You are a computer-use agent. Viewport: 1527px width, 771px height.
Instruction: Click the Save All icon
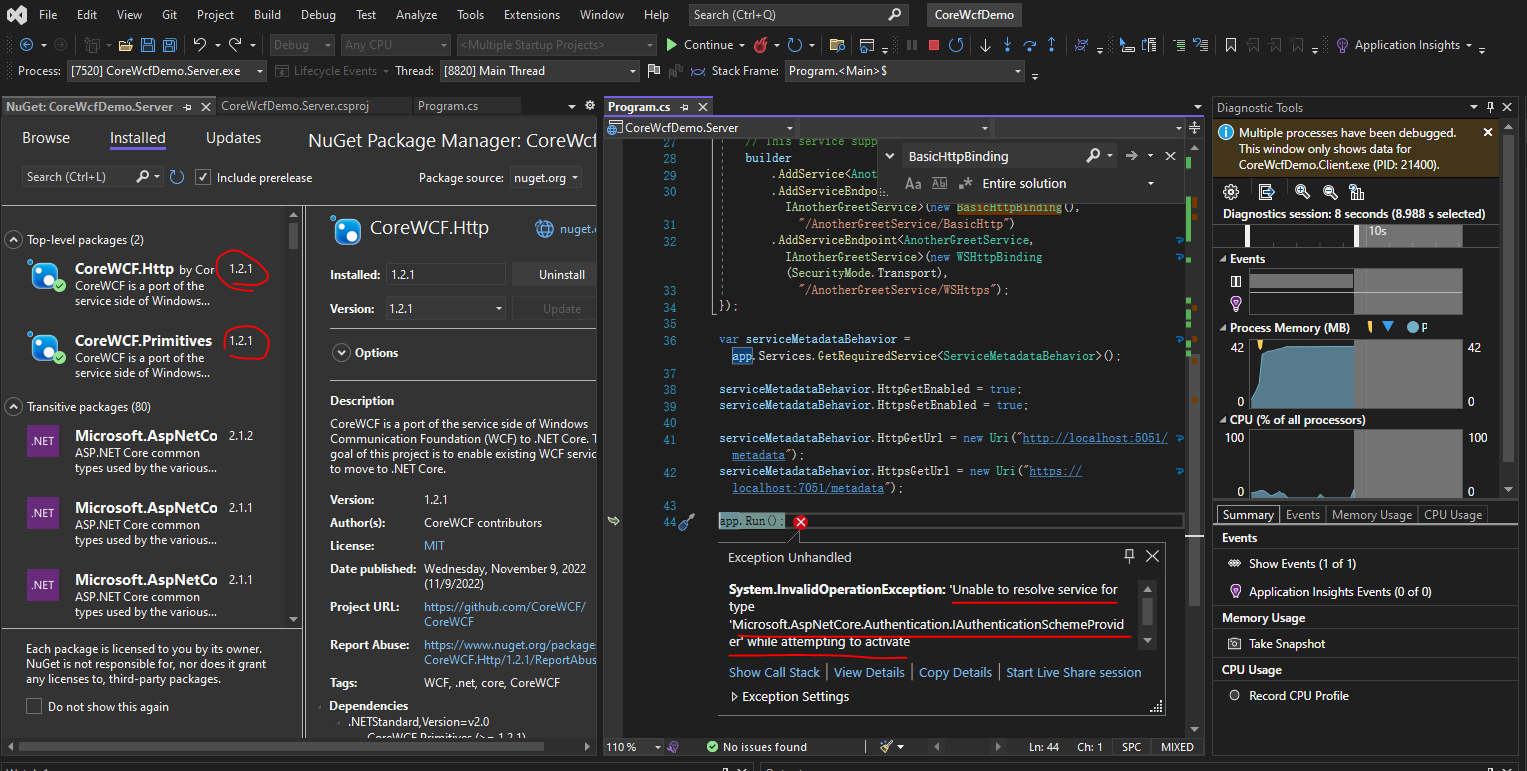click(x=170, y=45)
